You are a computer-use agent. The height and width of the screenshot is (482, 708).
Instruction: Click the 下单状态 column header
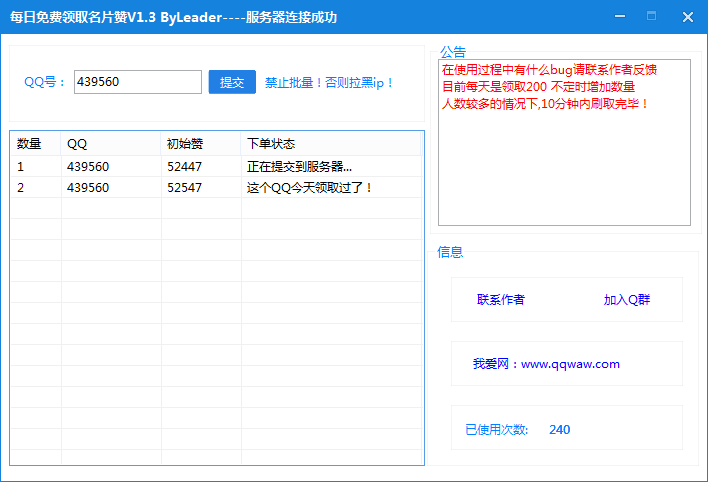(271, 144)
